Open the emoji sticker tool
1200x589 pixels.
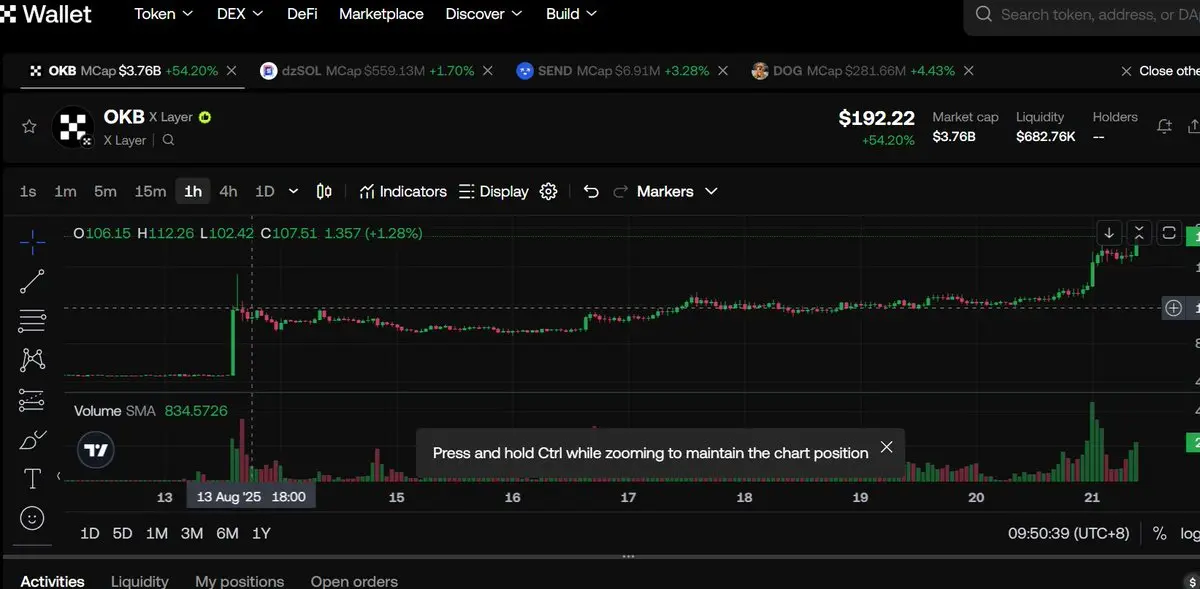click(x=32, y=518)
